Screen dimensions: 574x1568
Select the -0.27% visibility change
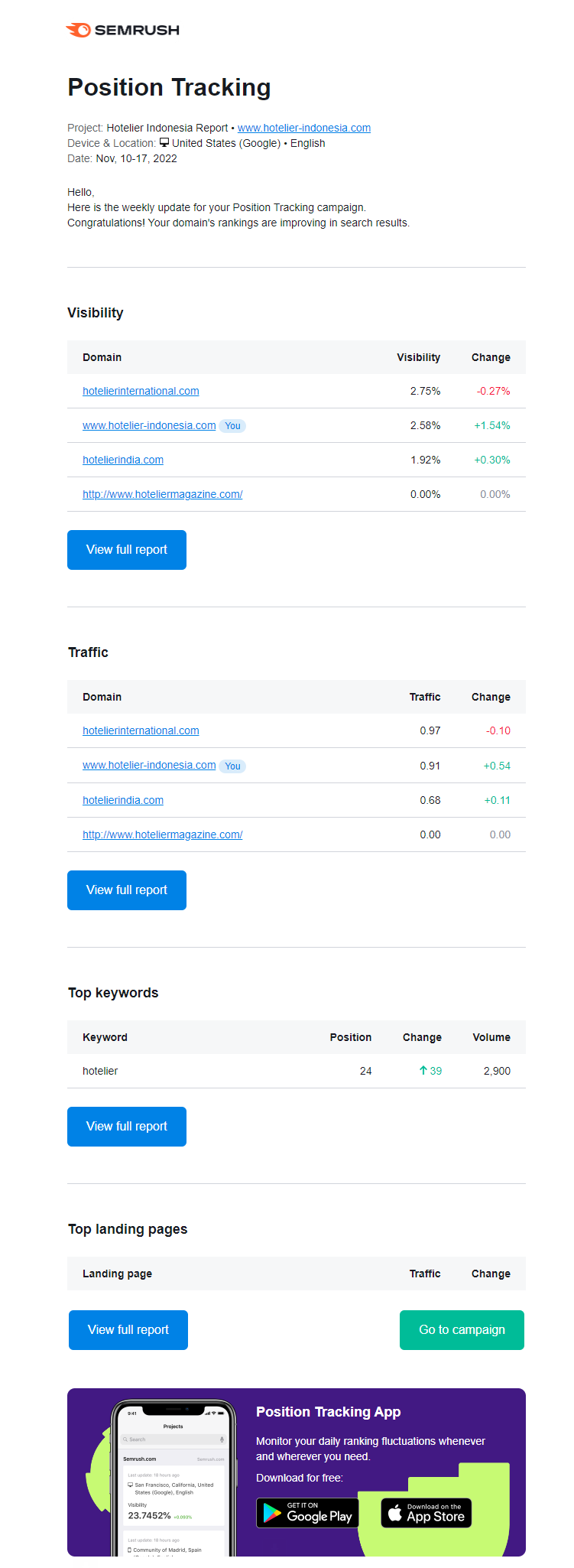pyautogui.click(x=494, y=391)
